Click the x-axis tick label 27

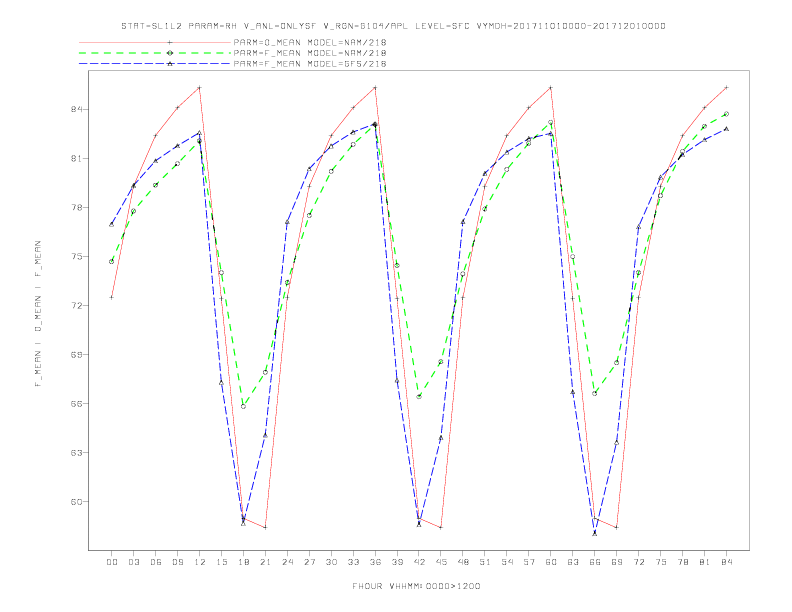pos(309,562)
